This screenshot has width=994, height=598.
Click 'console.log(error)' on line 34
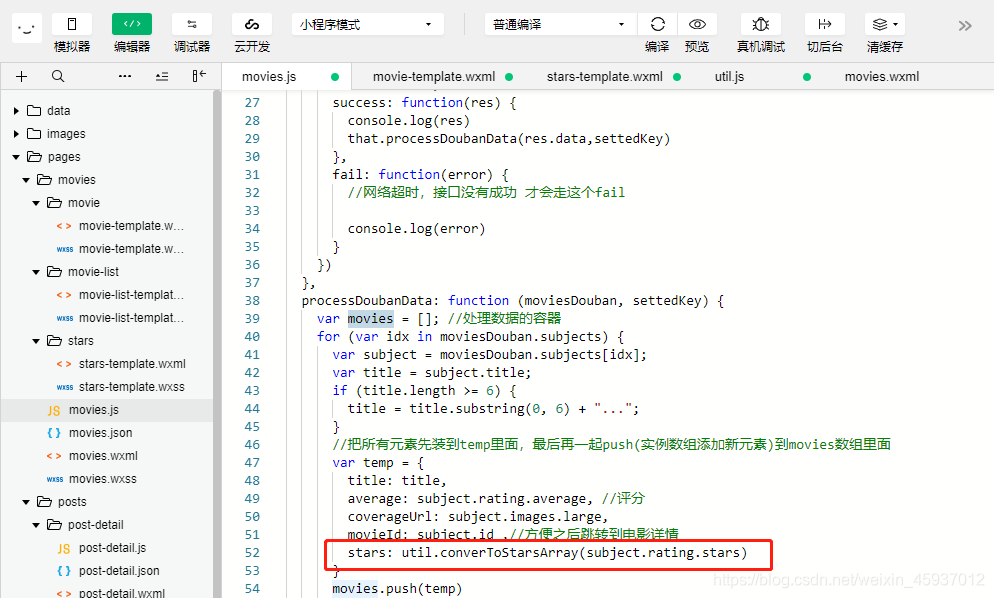pyautogui.click(x=416, y=229)
